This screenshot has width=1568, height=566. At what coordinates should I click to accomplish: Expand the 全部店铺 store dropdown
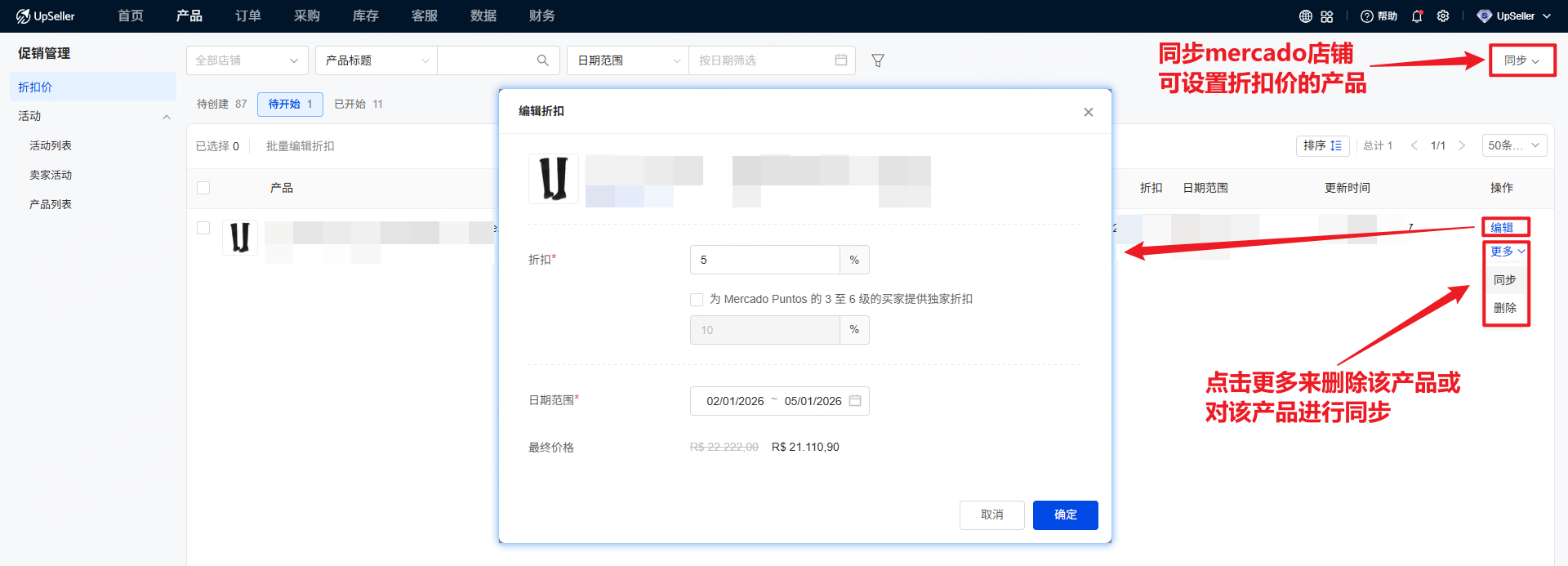point(247,60)
